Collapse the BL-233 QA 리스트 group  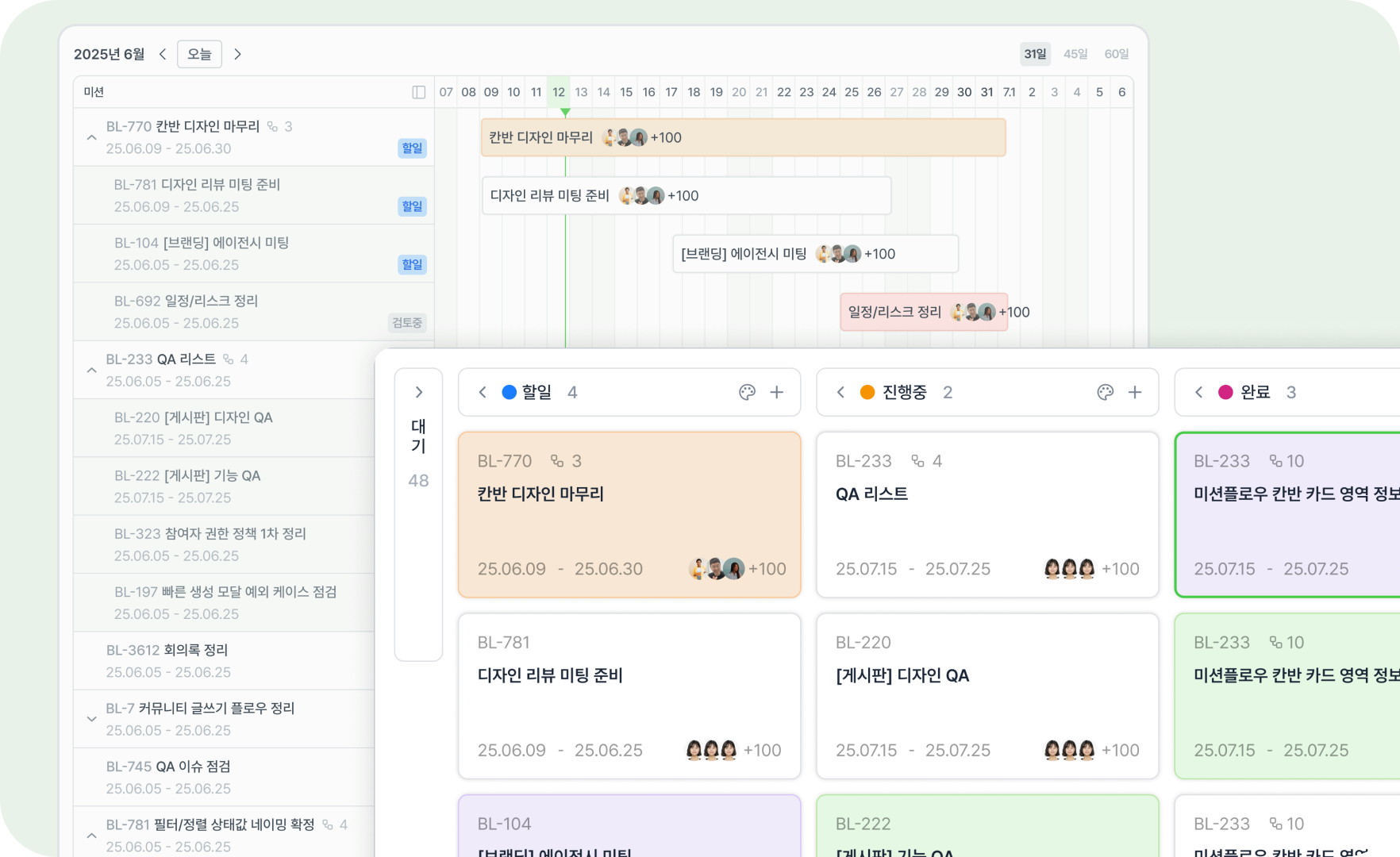pos(91,370)
